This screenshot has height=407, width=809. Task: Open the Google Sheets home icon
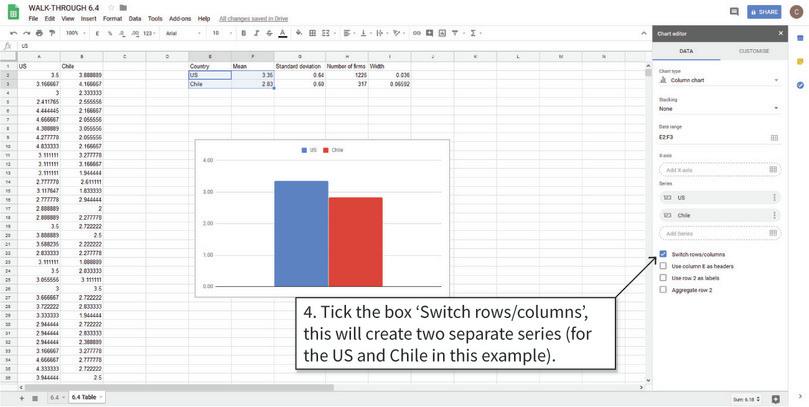pos(13,12)
